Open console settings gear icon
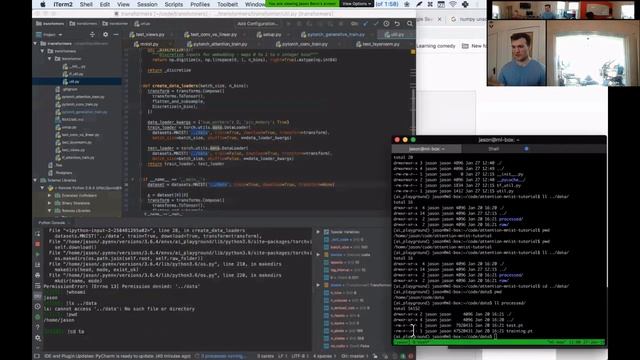The image size is (640, 360). (38, 338)
